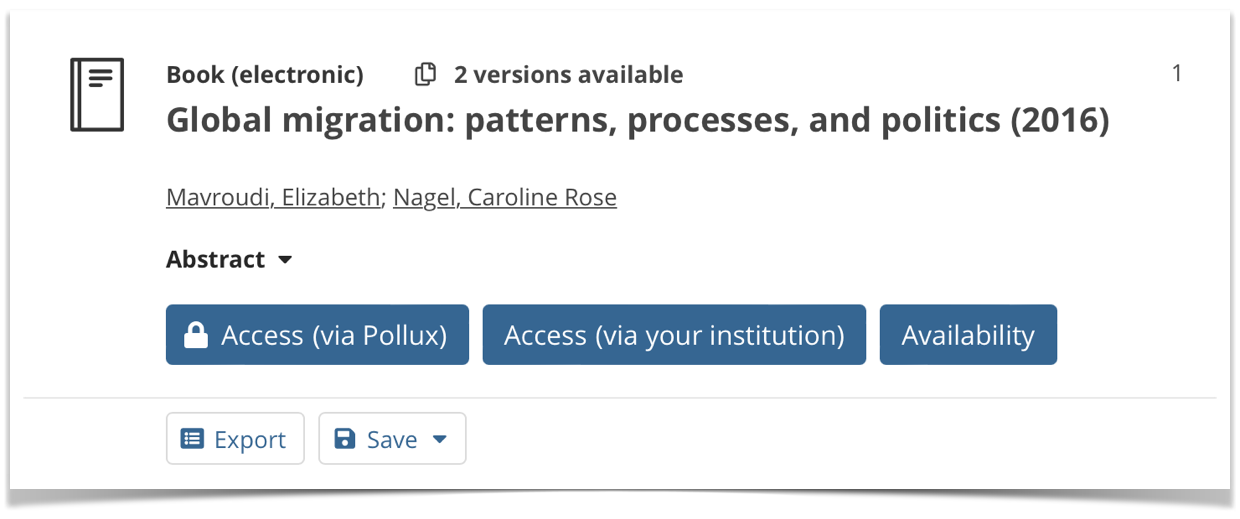1240x519 pixels.
Task: Click the Export list icon
Action: click(x=192, y=439)
